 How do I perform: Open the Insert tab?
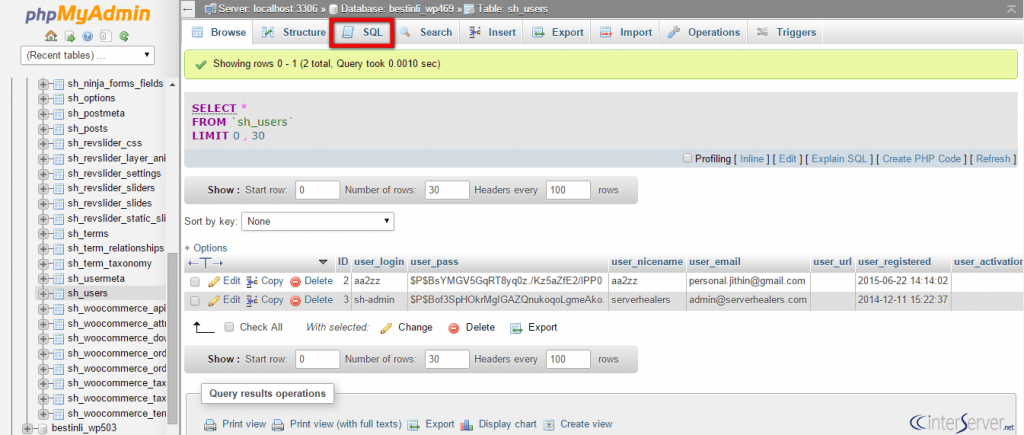pyautogui.click(x=492, y=33)
